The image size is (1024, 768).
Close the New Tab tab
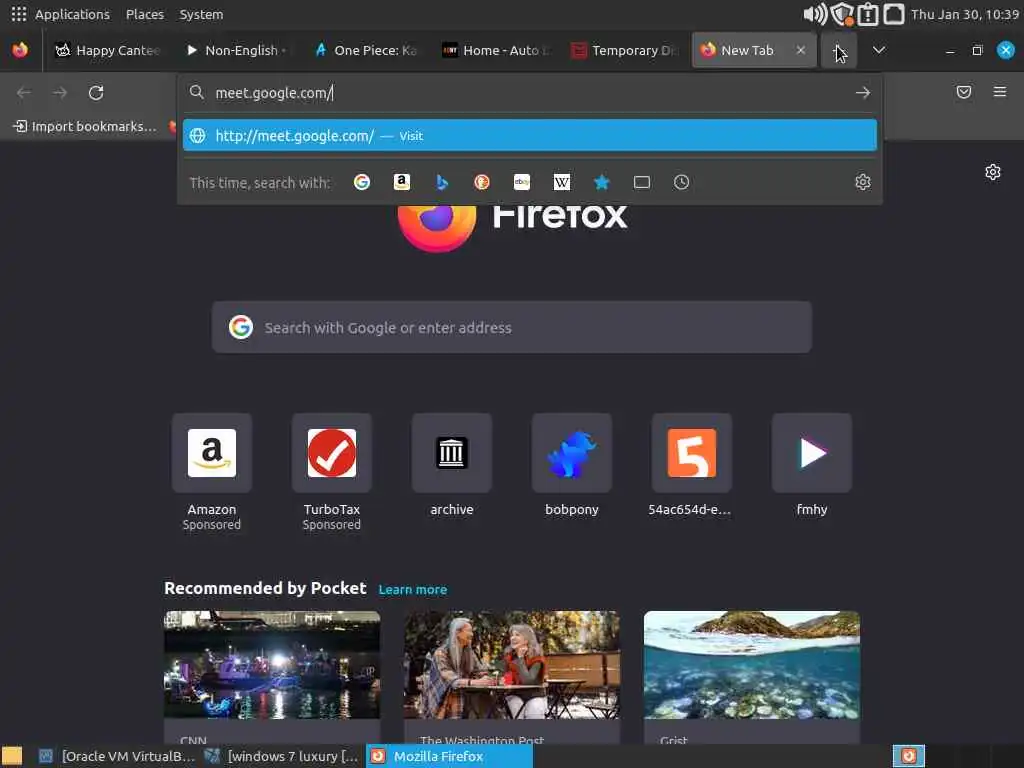pyautogui.click(x=801, y=50)
